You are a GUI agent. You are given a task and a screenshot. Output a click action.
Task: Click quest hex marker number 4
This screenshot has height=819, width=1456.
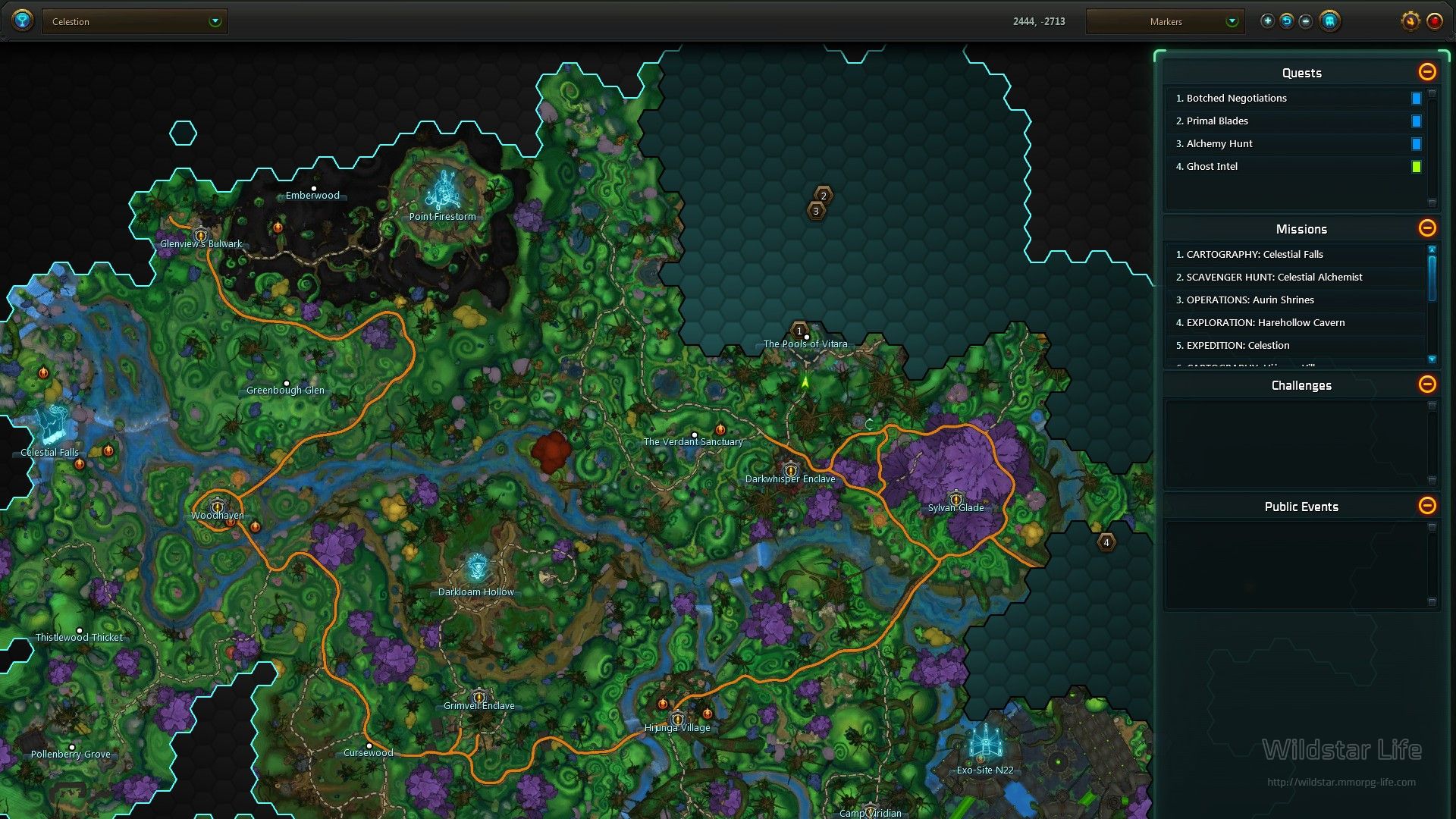point(1106,542)
